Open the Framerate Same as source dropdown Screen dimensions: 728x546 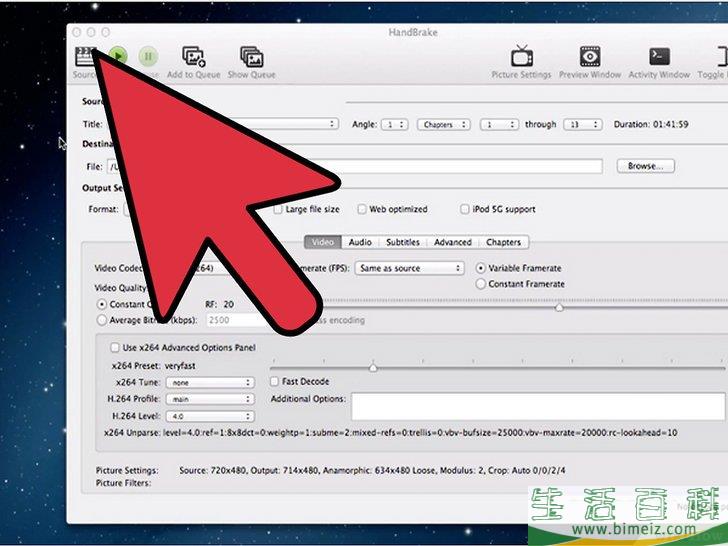[410, 268]
